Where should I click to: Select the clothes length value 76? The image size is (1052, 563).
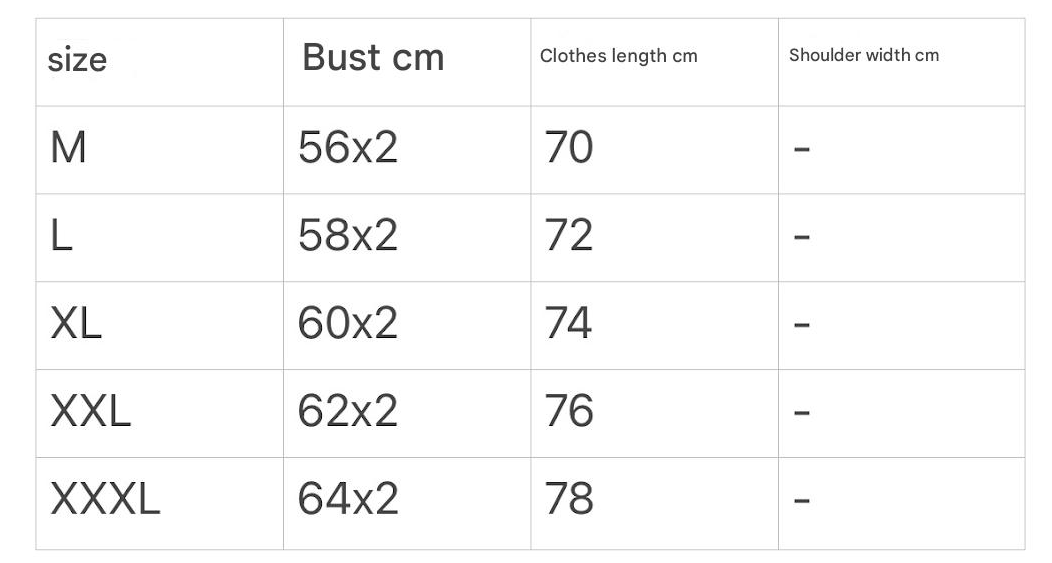(x=569, y=412)
